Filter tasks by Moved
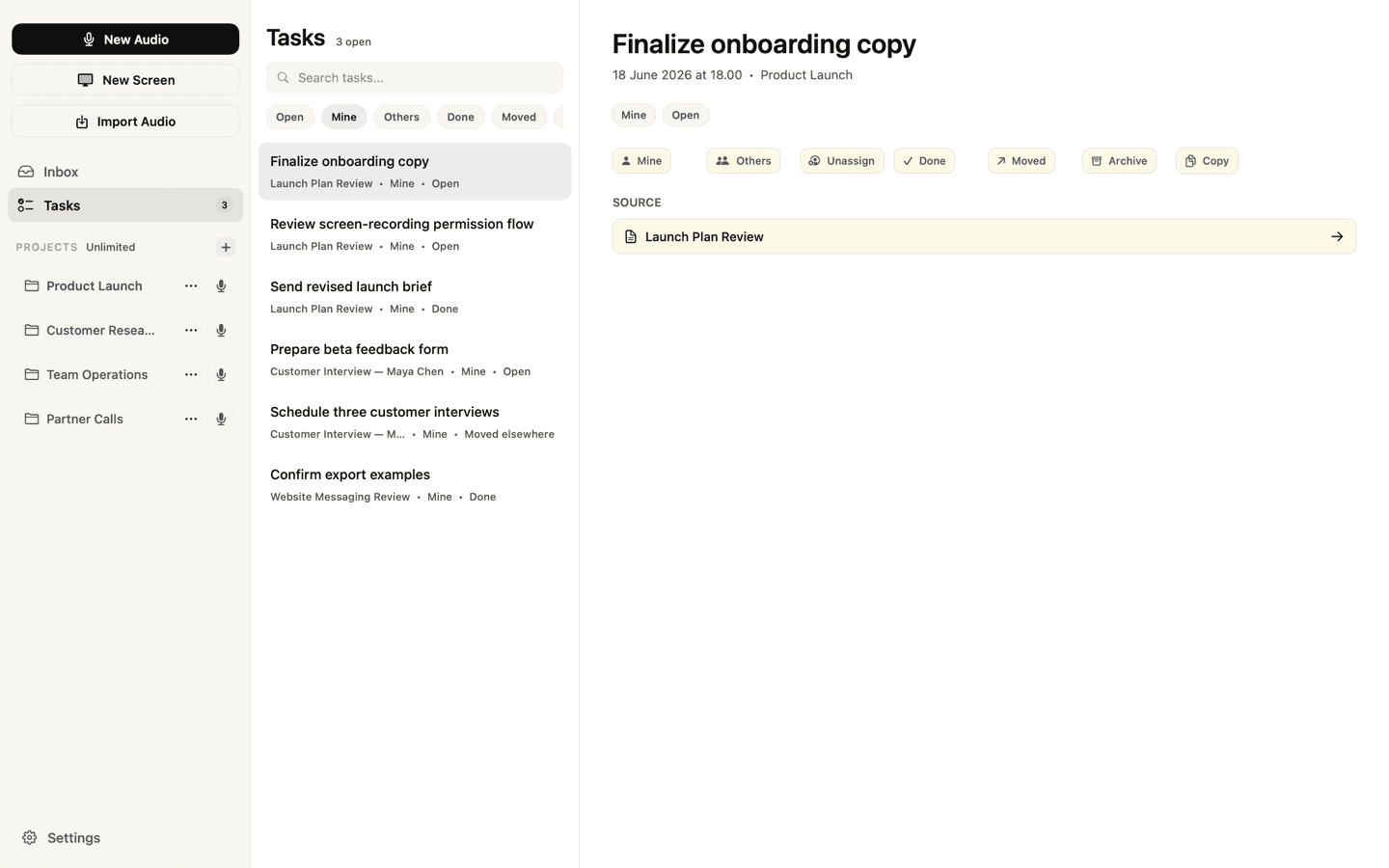This screenshot has width=1389, height=868. click(x=519, y=117)
